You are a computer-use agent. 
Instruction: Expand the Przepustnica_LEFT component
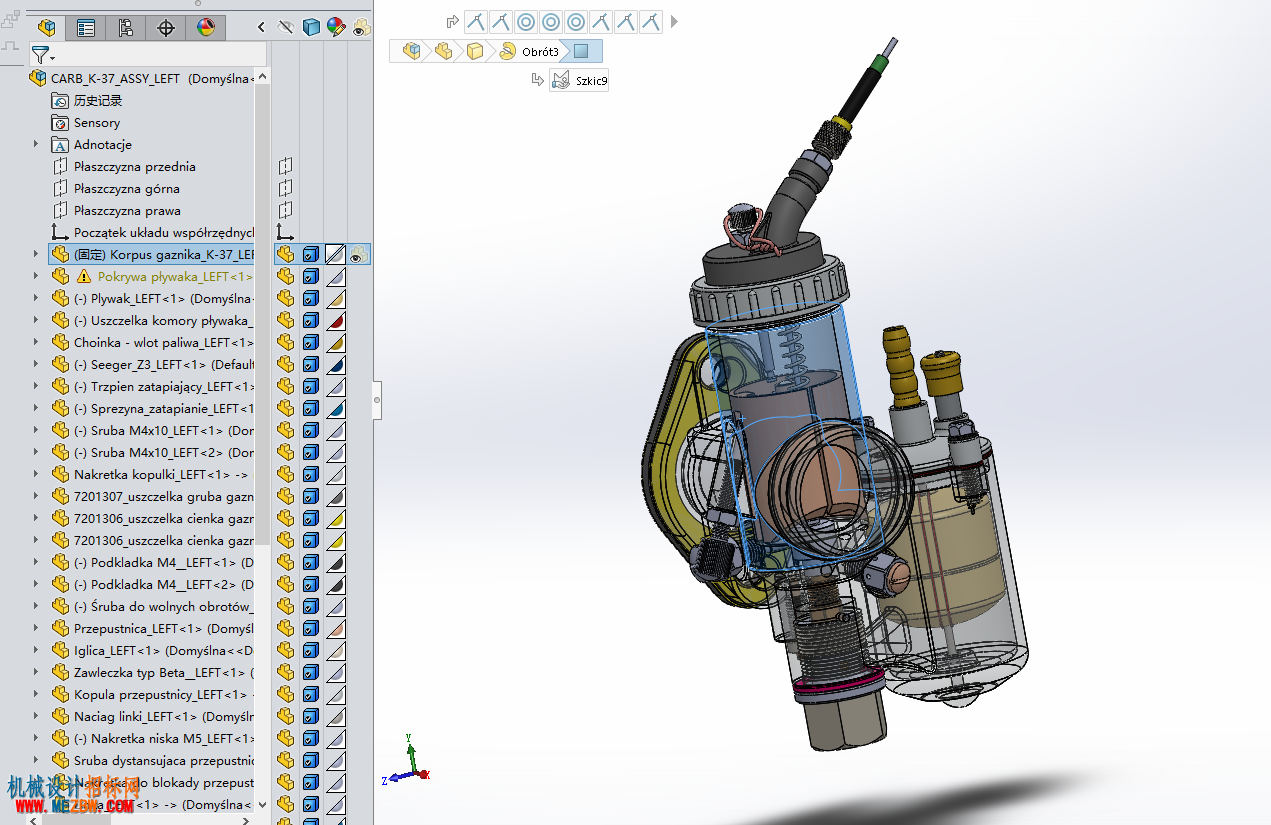(36, 628)
